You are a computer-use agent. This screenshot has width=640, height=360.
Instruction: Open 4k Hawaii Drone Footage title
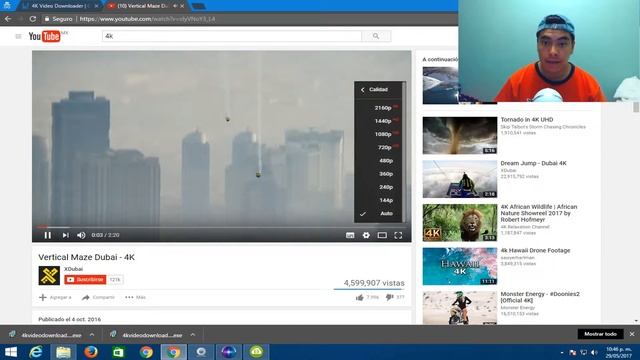tap(536, 251)
